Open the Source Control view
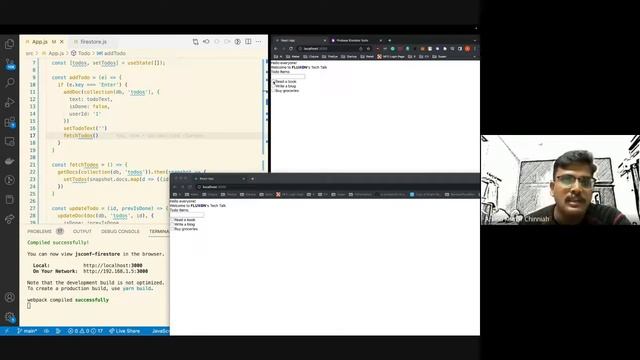 coord(9,63)
